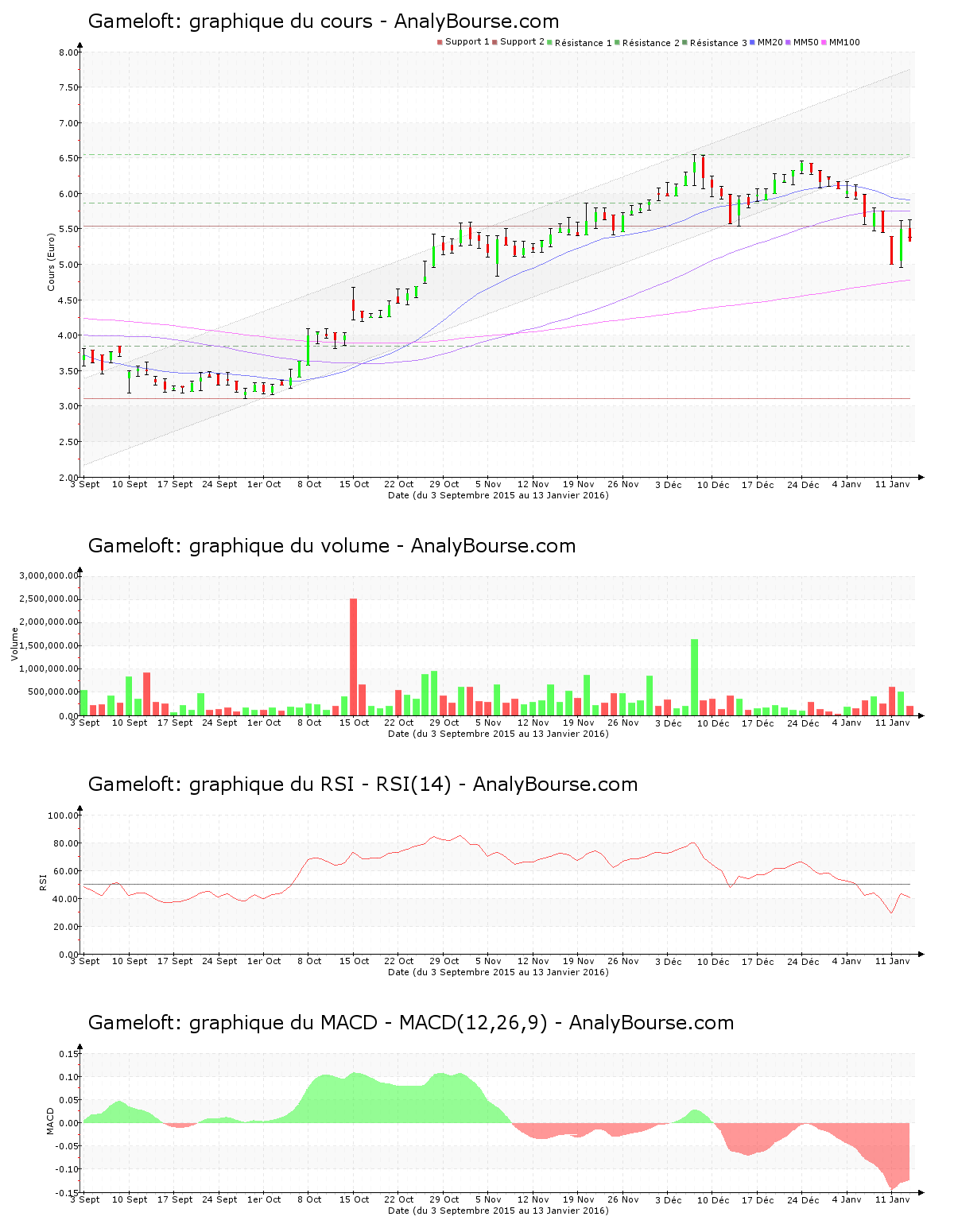Click the date range caption under price chart

pos(498,495)
